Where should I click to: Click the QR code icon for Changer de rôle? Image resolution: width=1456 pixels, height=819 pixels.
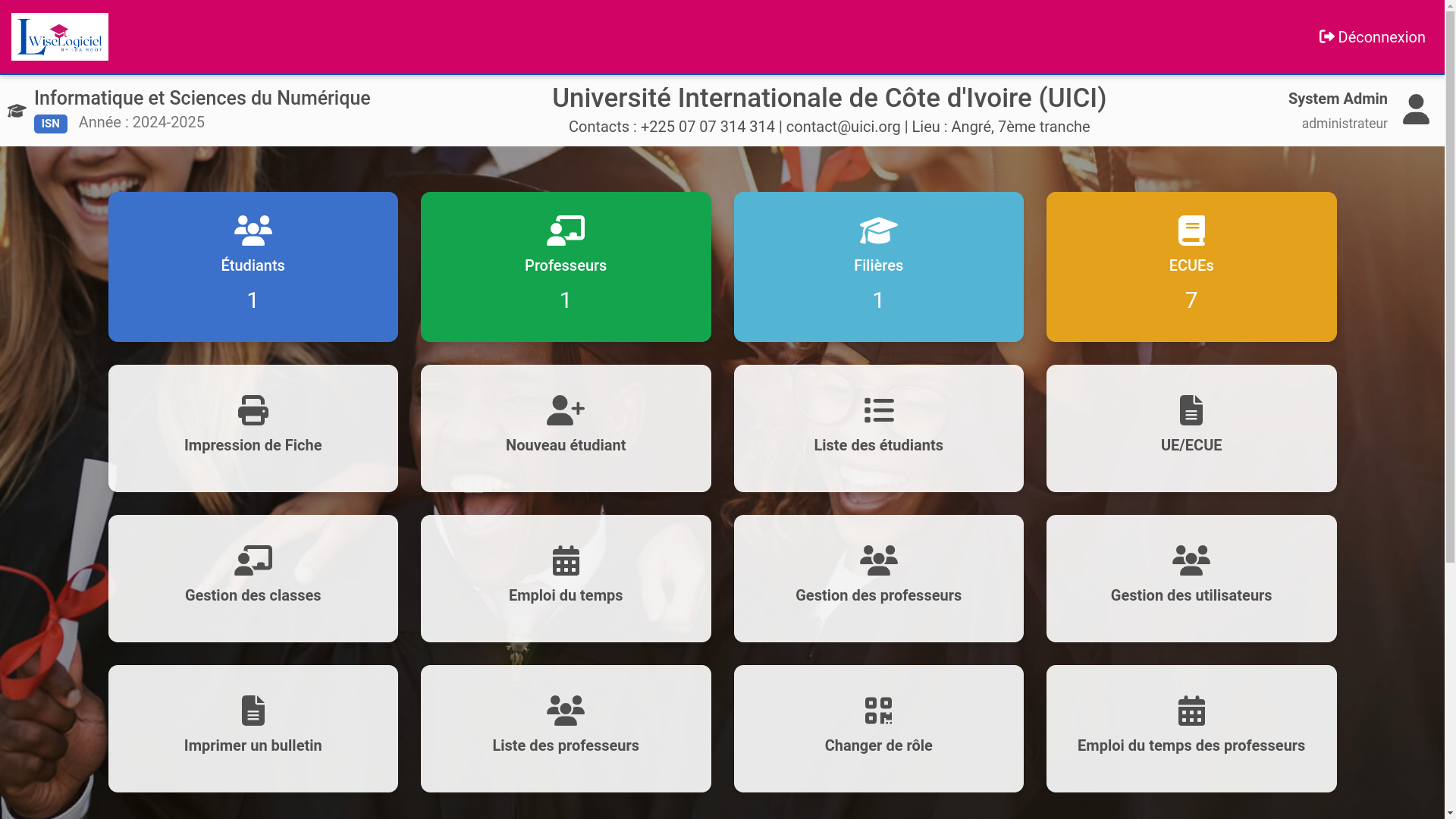click(x=878, y=711)
